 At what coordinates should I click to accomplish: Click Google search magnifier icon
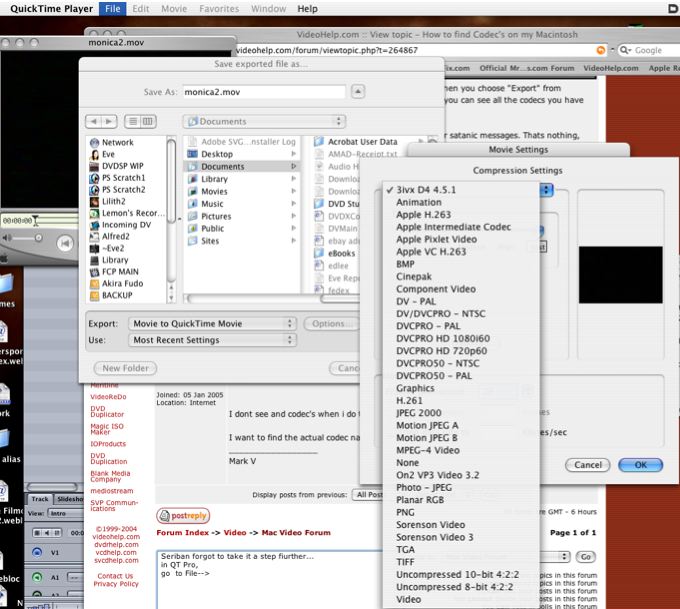click(624, 50)
